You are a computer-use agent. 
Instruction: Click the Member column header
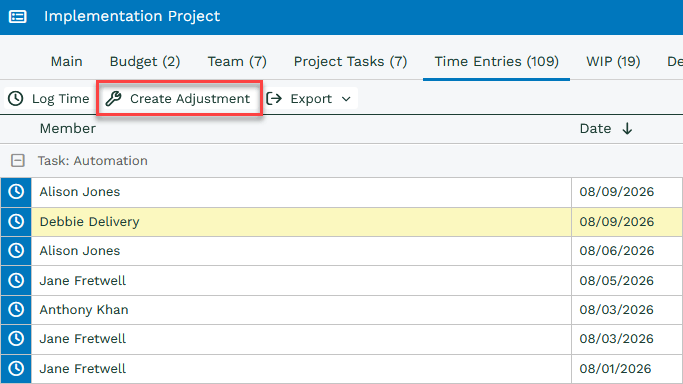(x=68, y=128)
